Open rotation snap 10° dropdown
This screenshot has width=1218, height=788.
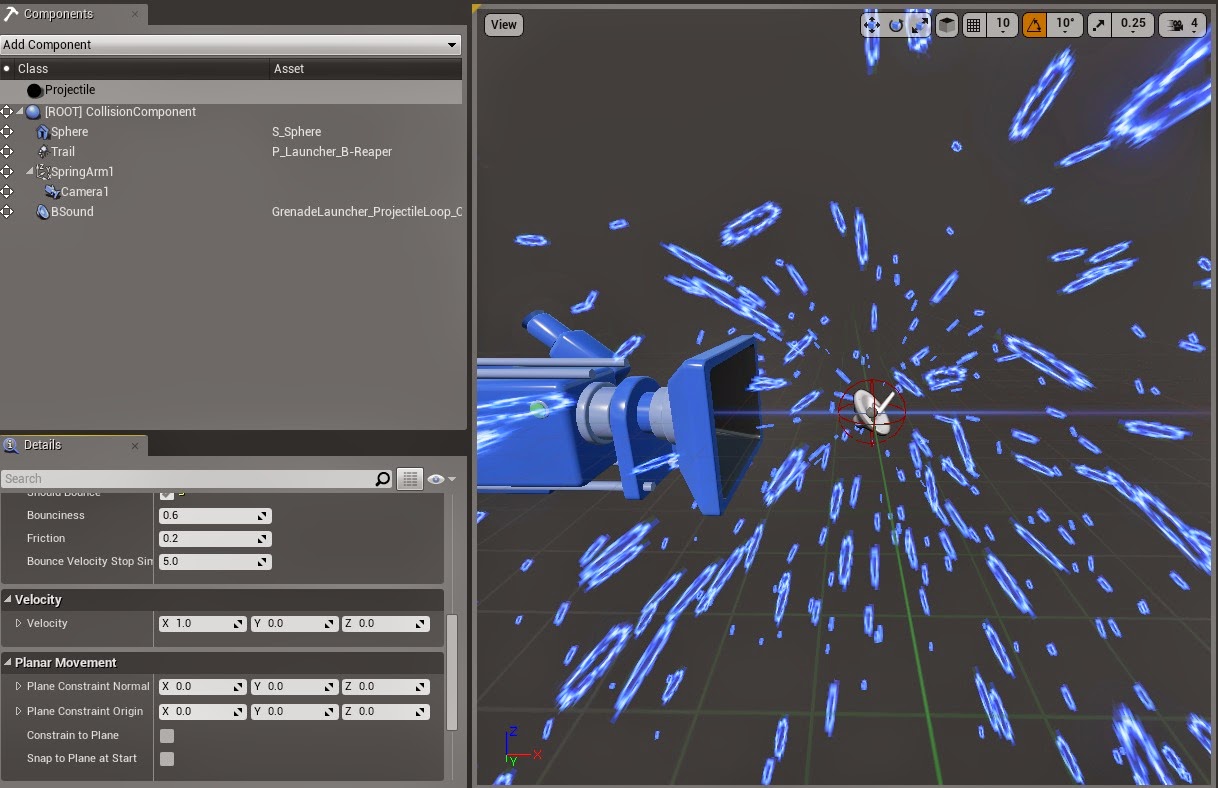point(1064,25)
